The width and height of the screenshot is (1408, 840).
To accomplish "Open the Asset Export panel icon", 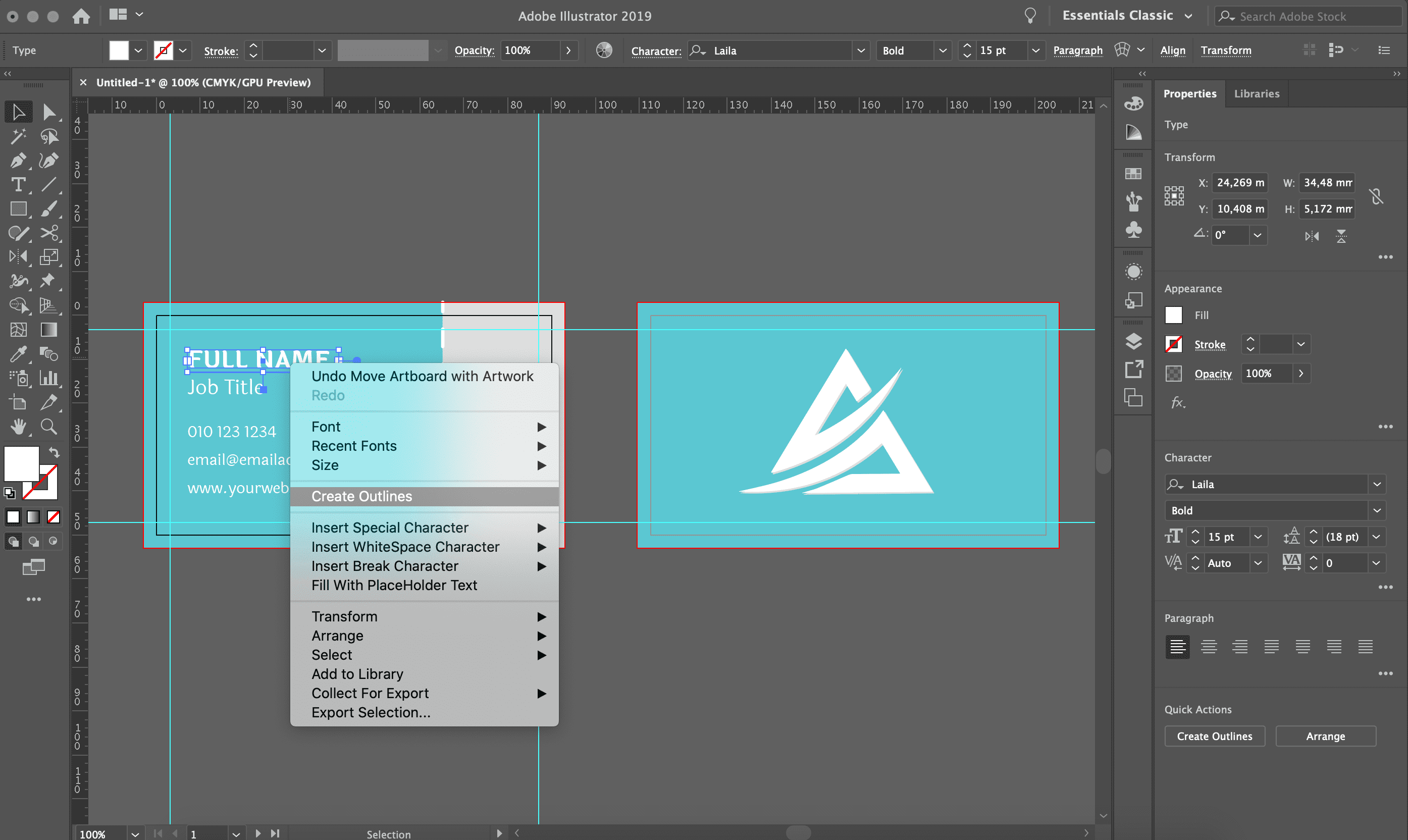I will [1133, 370].
